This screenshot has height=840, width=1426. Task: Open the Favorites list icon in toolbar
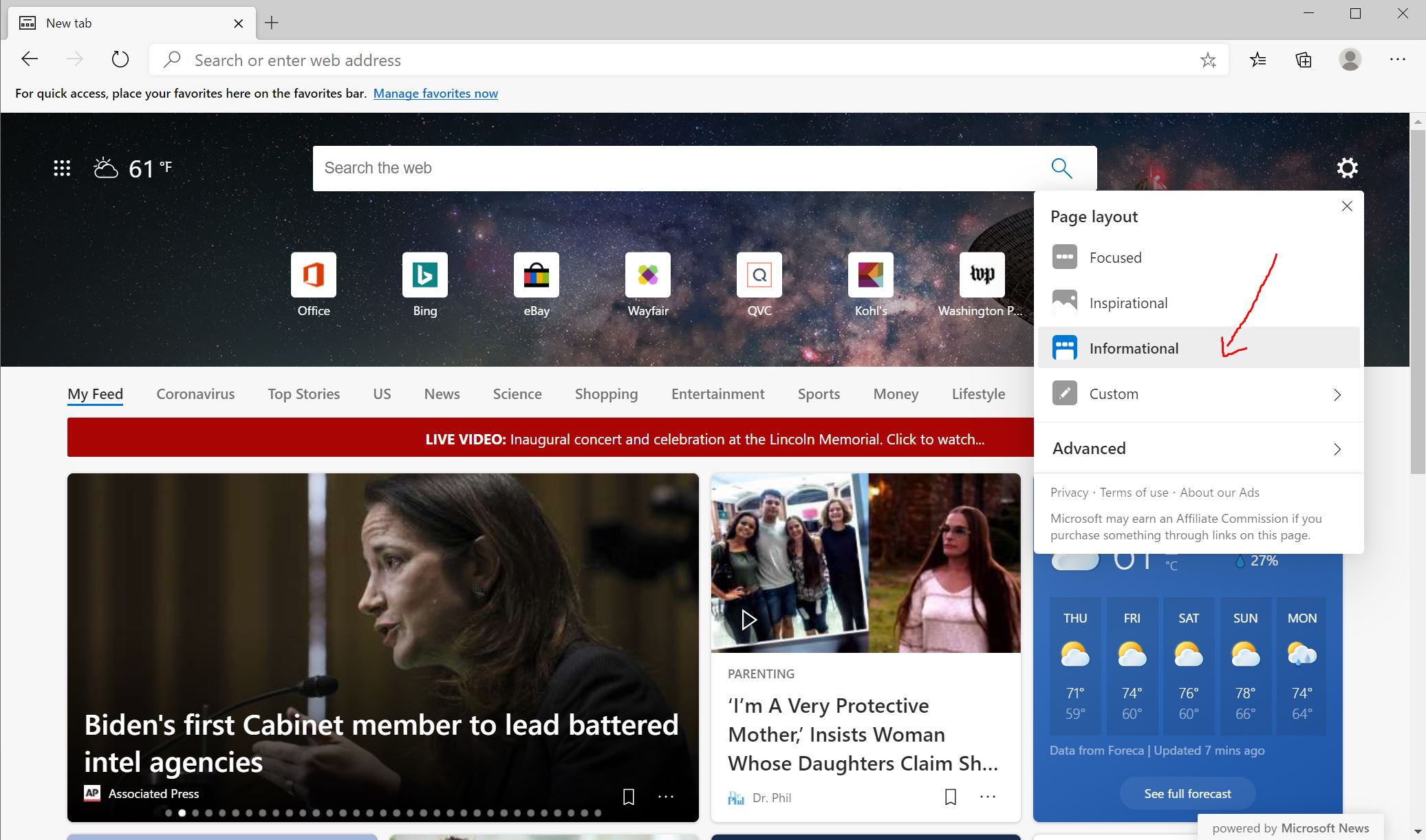pyautogui.click(x=1257, y=60)
